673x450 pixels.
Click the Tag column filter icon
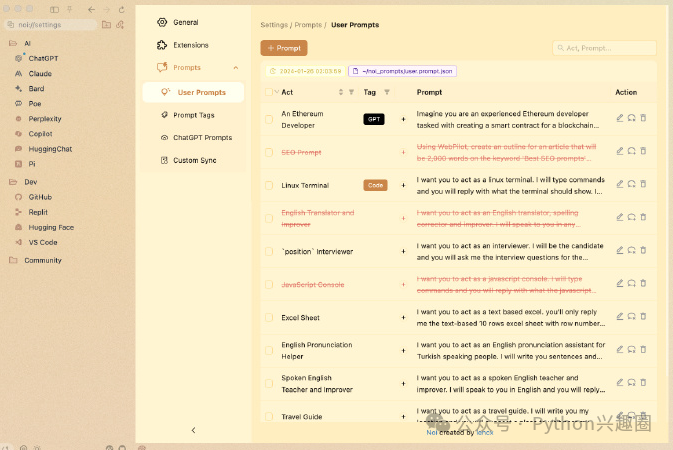(x=387, y=92)
